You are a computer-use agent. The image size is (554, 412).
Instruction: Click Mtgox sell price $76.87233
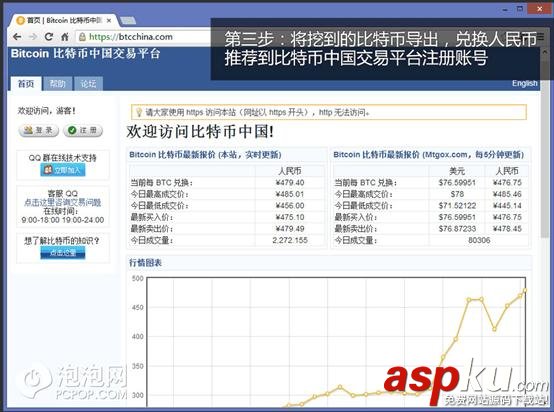[457, 229]
